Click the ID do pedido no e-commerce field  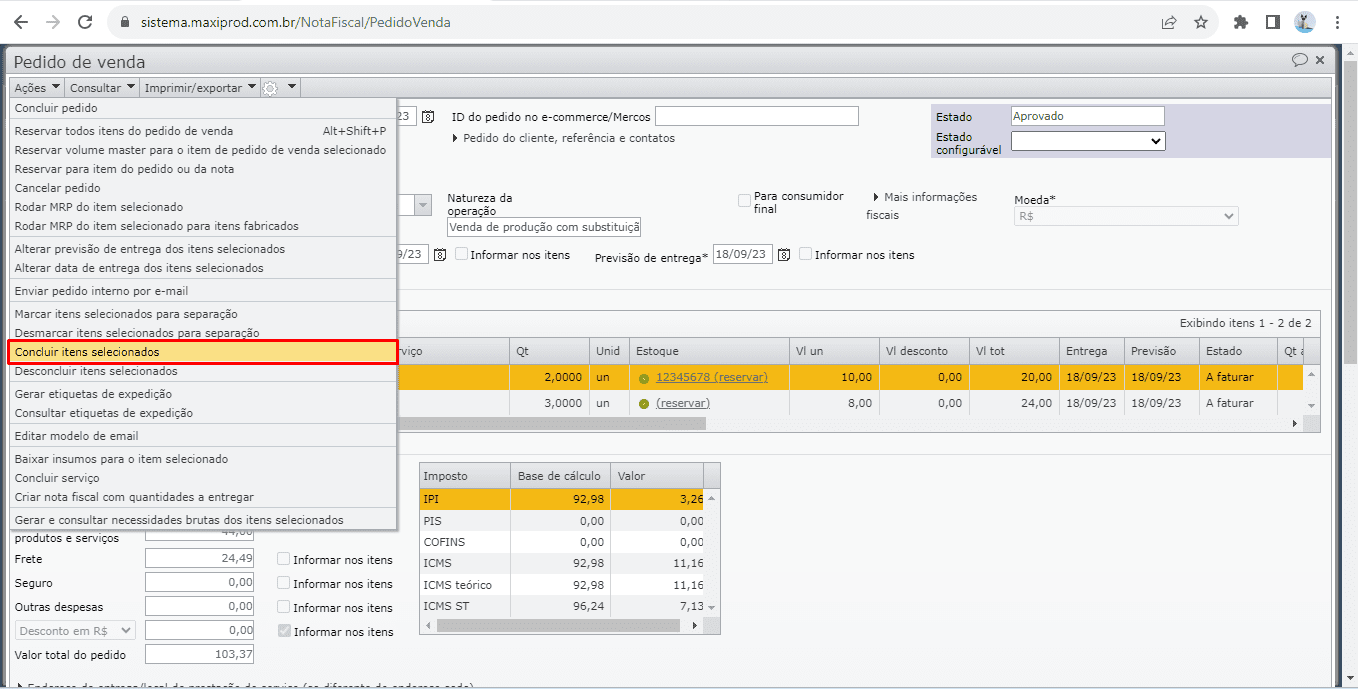756,116
